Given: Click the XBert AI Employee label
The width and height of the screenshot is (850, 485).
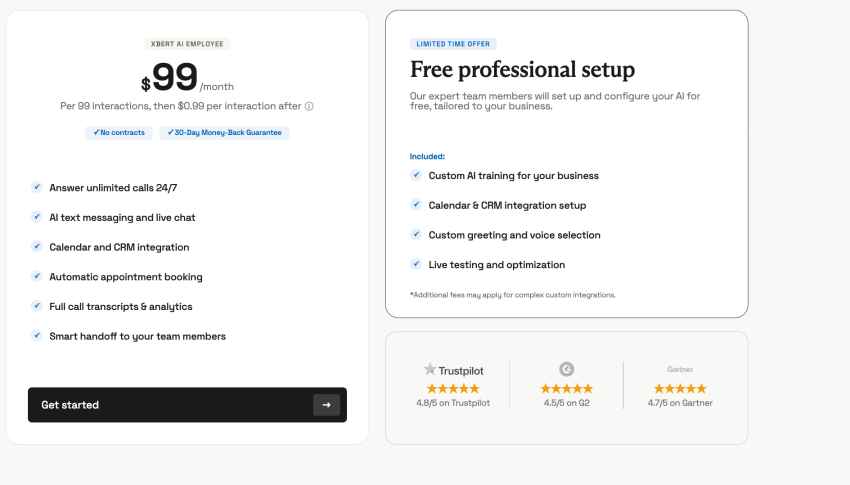Looking at the screenshot, I should 187,44.
